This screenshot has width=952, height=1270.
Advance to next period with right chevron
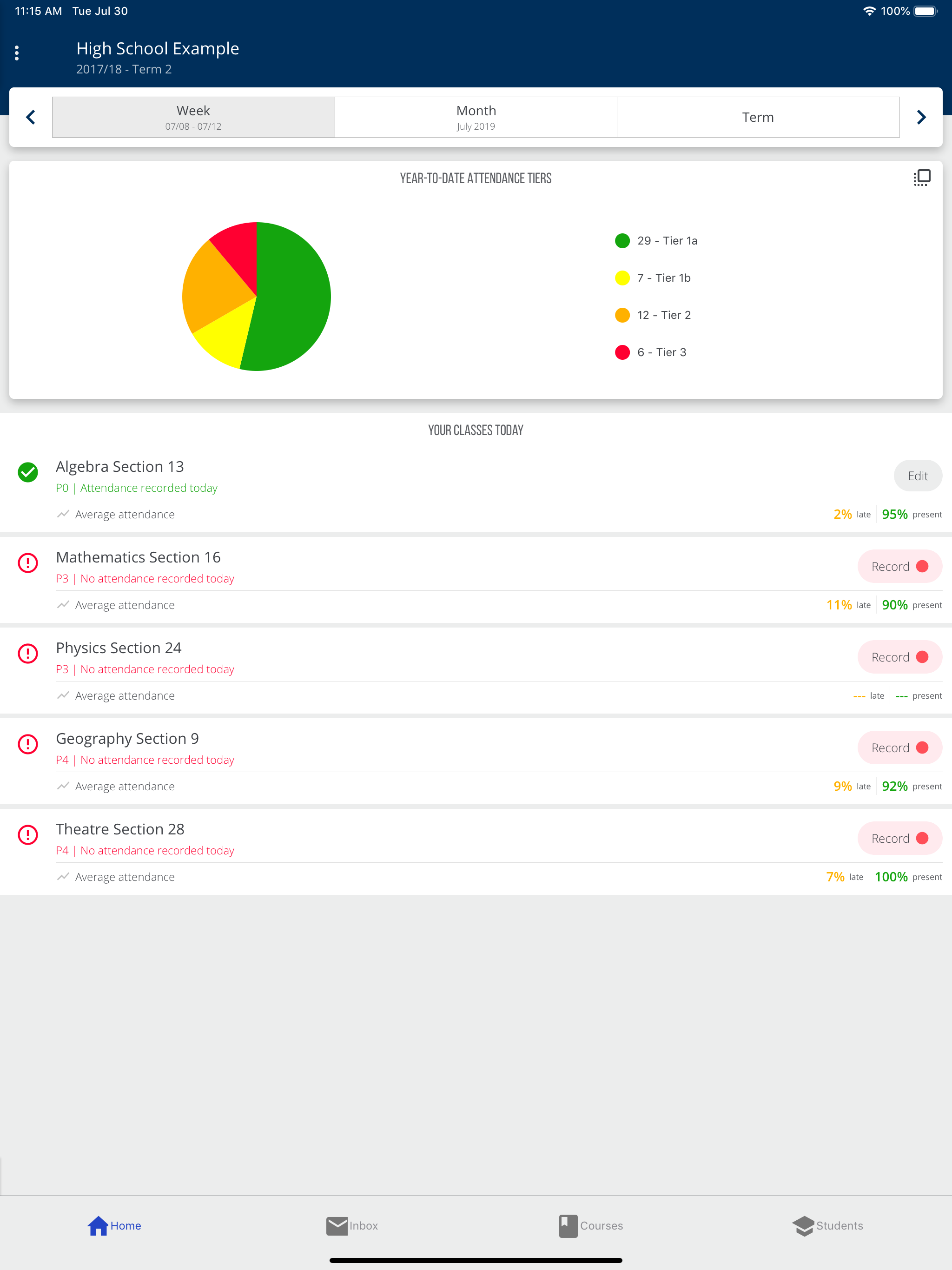921,117
